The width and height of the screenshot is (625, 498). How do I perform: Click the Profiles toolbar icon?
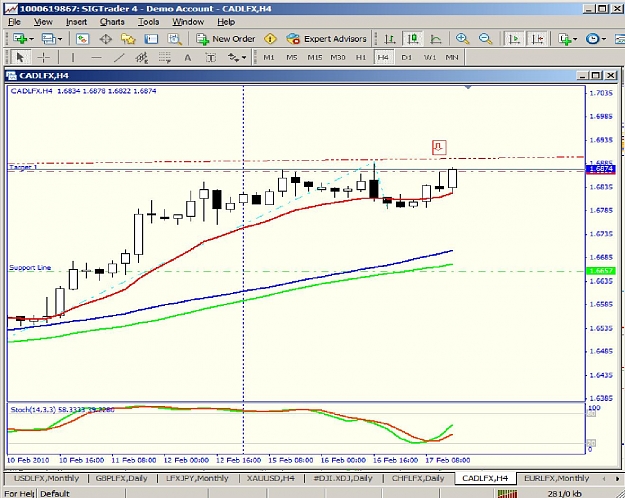pyautogui.click(x=49, y=39)
